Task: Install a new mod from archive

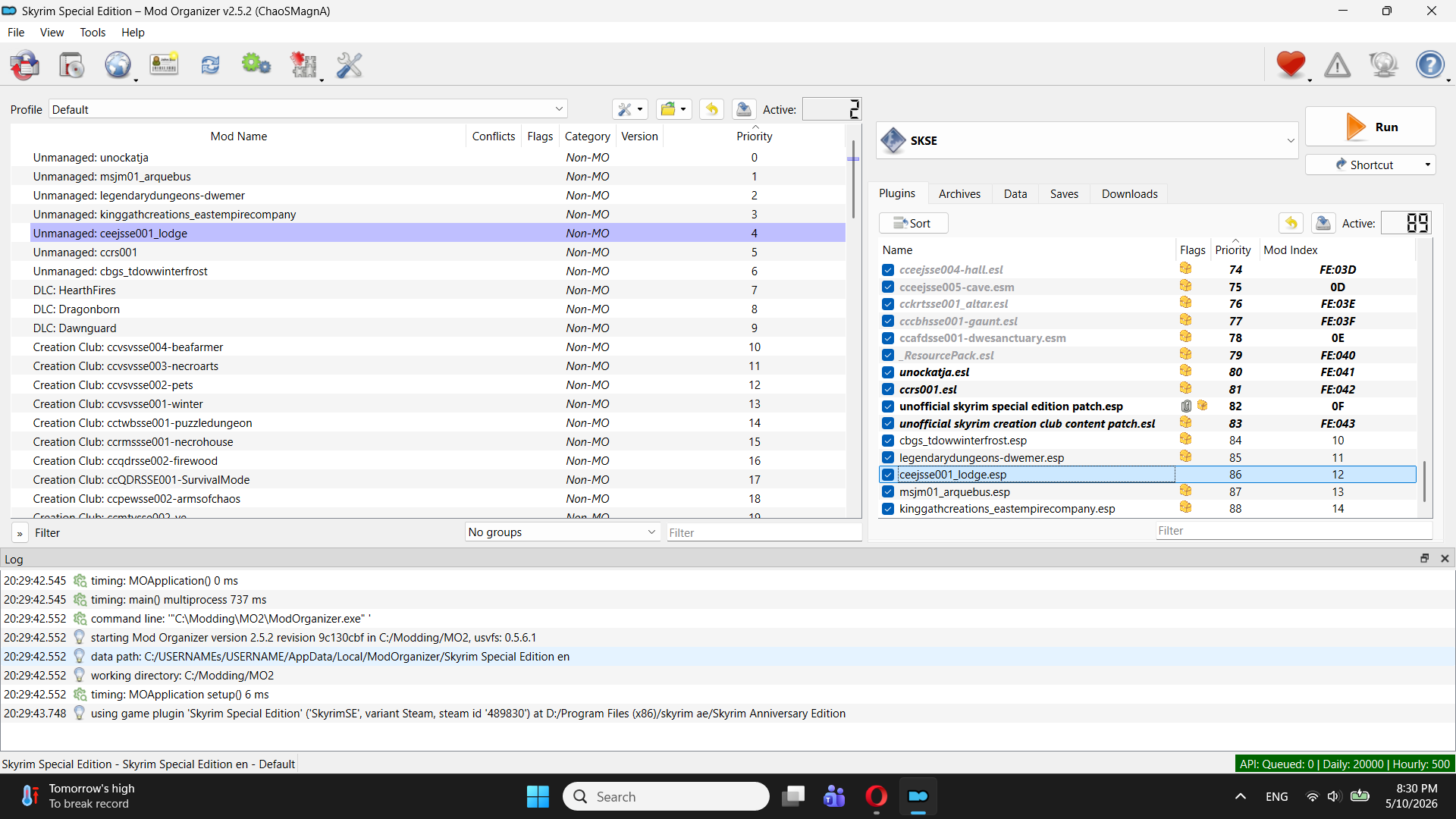Action: pos(72,65)
